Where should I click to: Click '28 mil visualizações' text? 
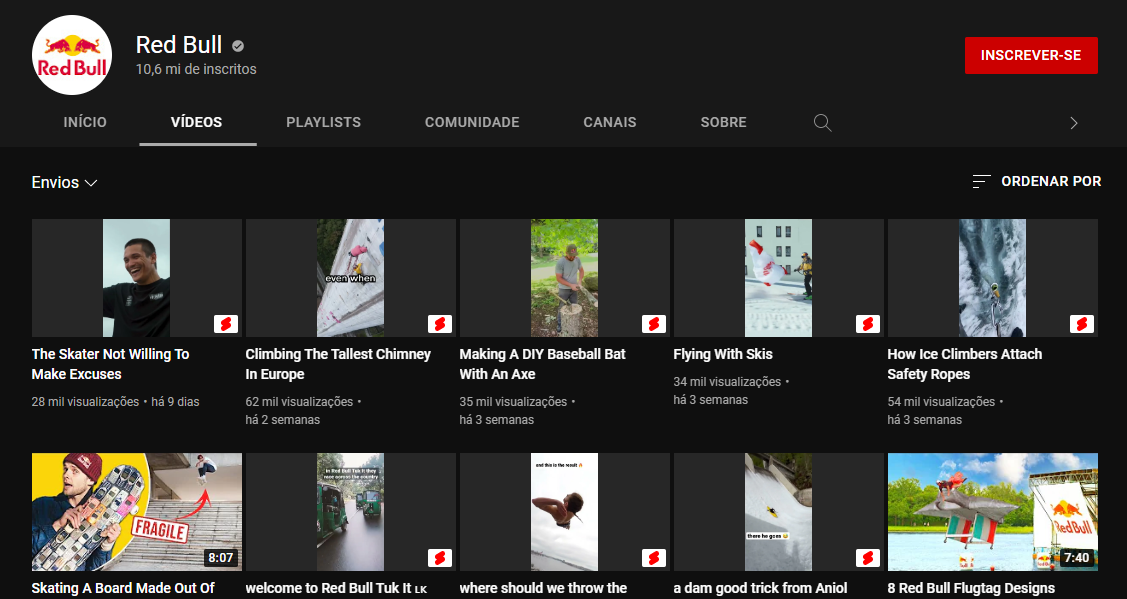point(86,402)
